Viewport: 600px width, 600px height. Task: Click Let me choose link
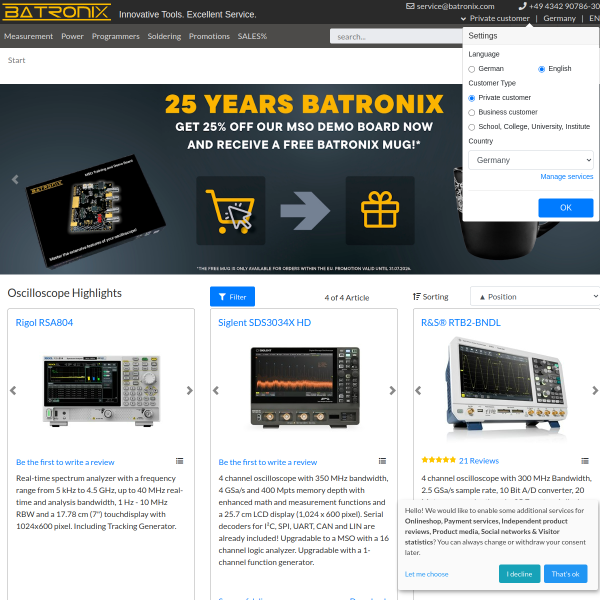click(426, 574)
